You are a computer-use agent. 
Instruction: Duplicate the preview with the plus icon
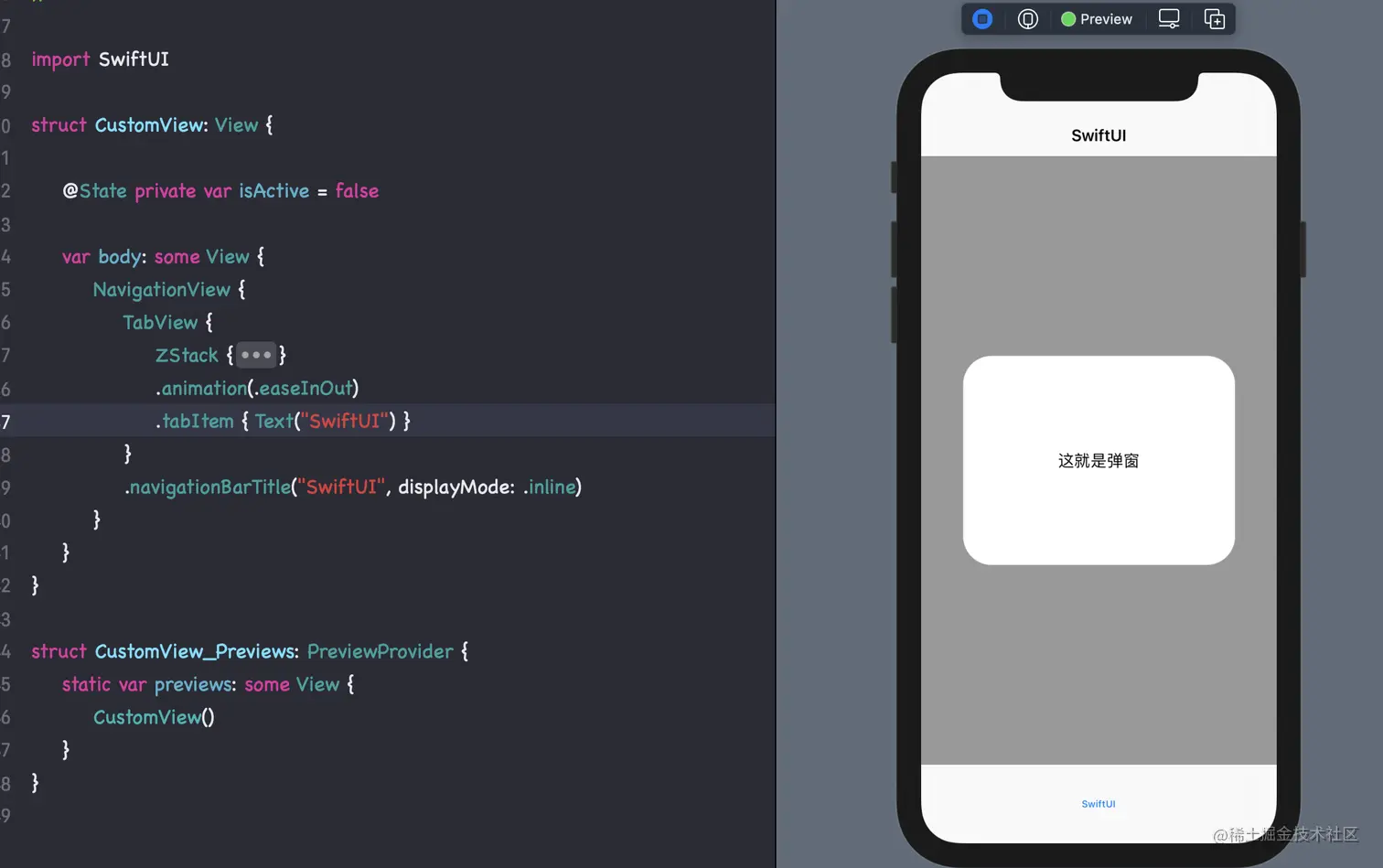click(x=1214, y=18)
